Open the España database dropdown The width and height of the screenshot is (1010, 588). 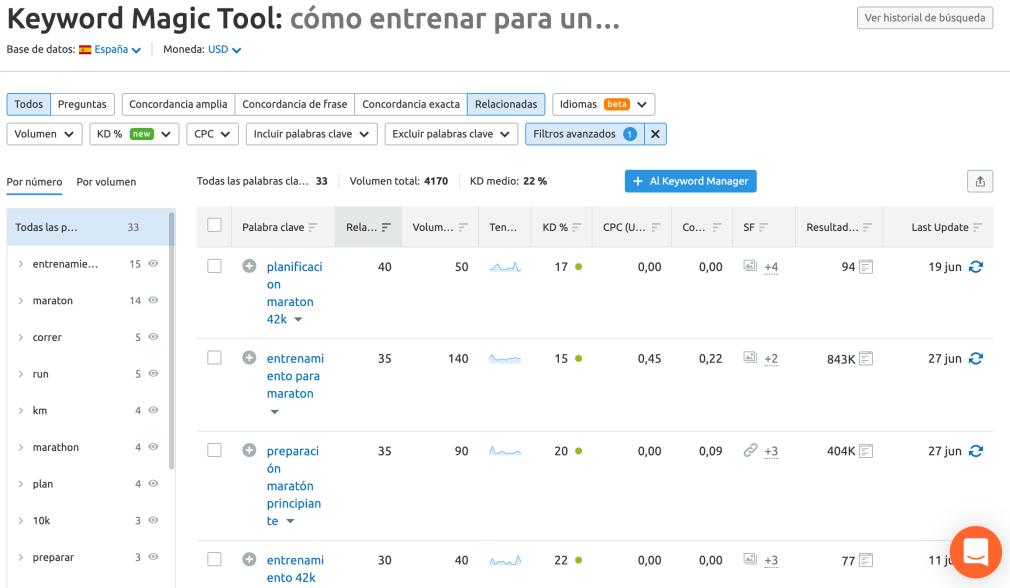coord(110,50)
